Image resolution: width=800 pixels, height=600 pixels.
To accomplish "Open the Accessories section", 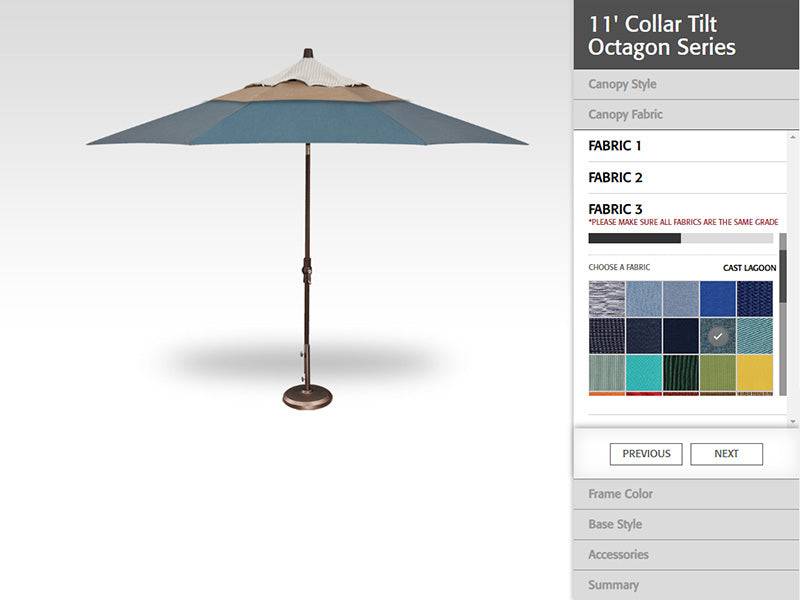I will pyautogui.click(x=686, y=555).
